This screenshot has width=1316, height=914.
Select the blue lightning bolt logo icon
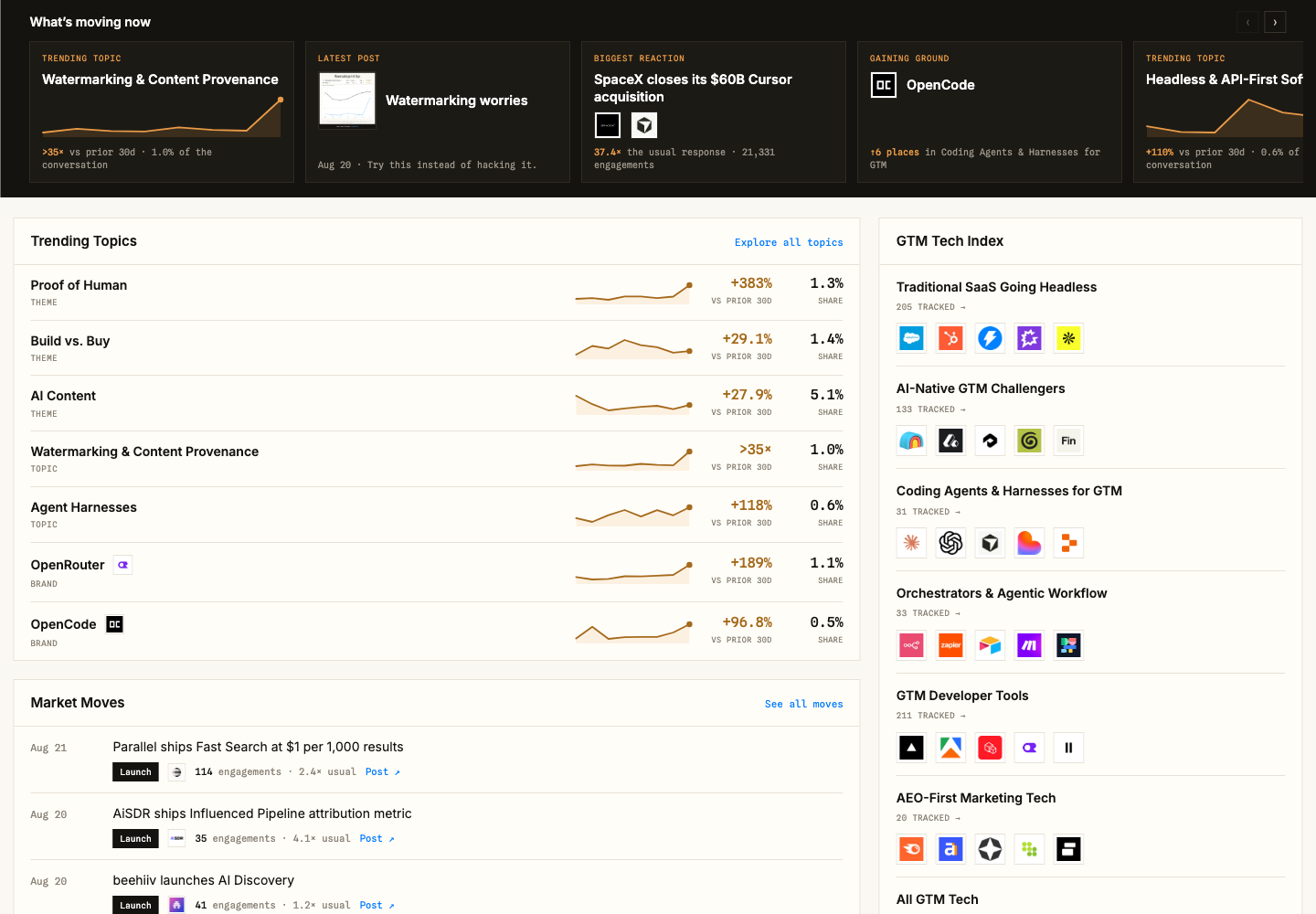click(990, 338)
